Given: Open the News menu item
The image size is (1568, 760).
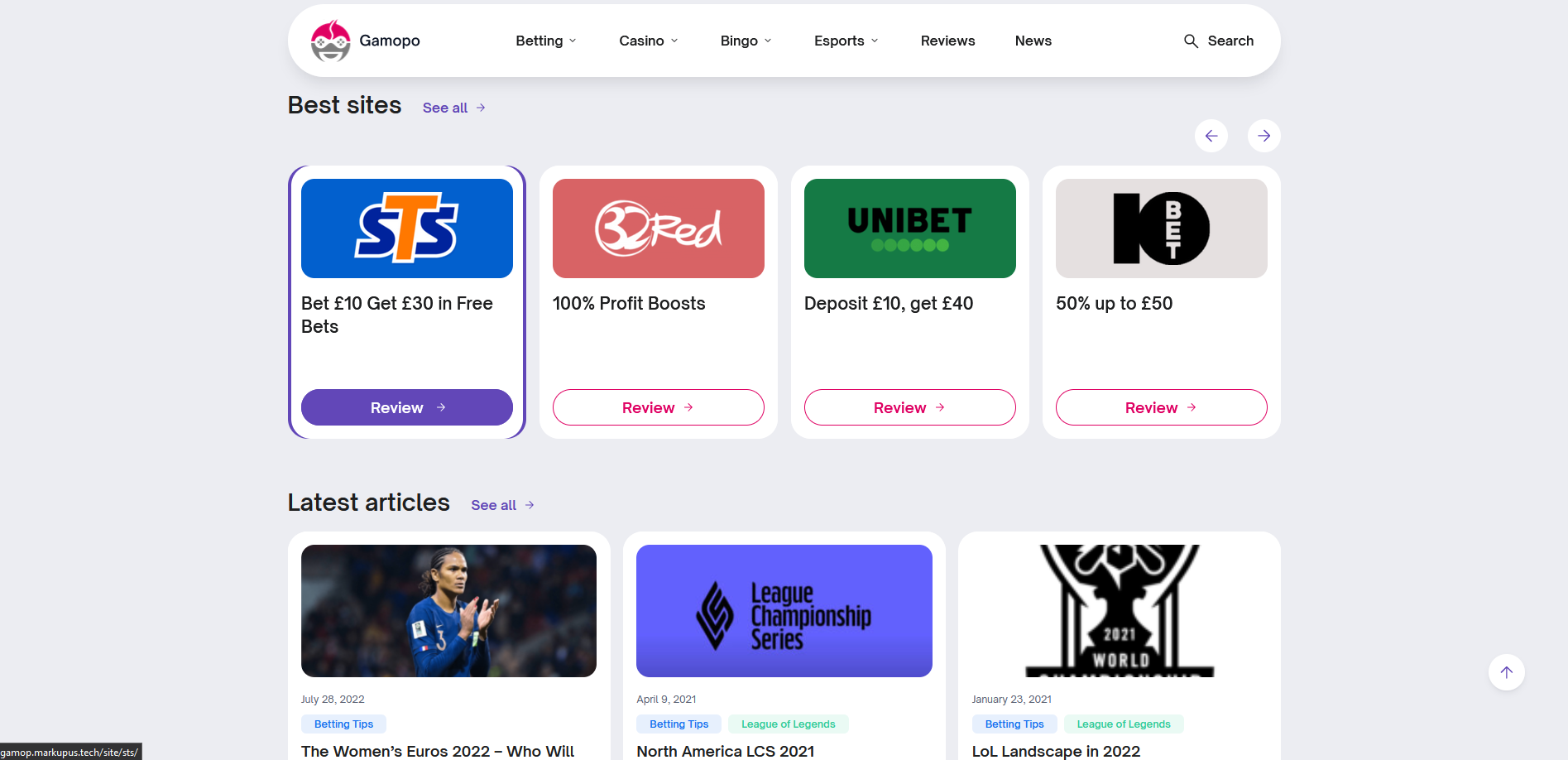Looking at the screenshot, I should [1033, 41].
